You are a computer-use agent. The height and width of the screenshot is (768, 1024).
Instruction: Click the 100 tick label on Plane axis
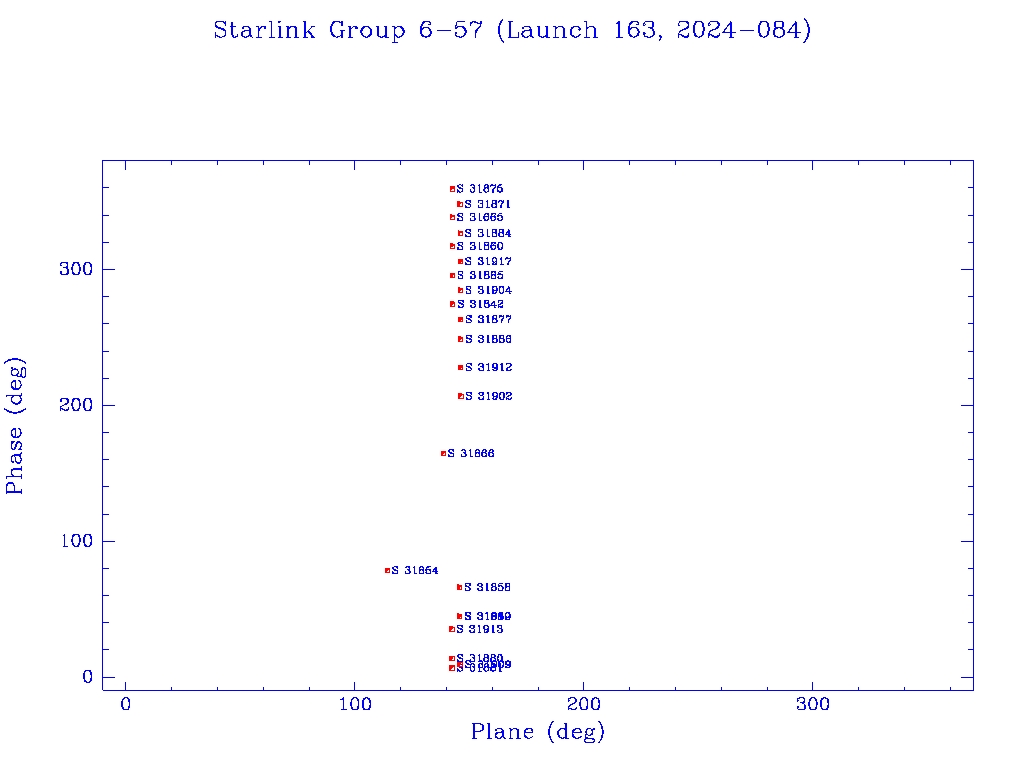coord(355,704)
